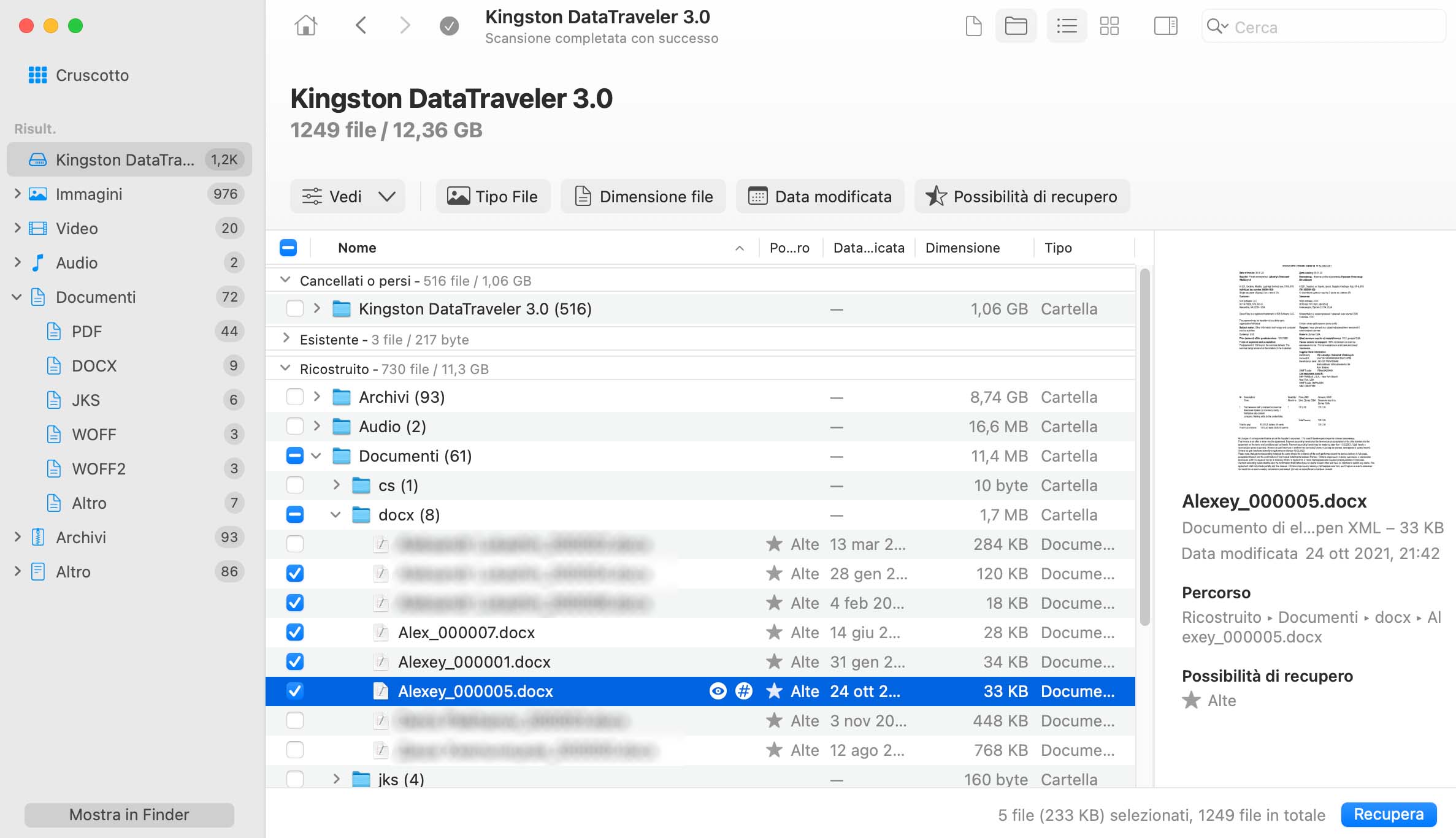Open Cruscotto dashboard grid icon
1456x838 pixels.
[37, 75]
